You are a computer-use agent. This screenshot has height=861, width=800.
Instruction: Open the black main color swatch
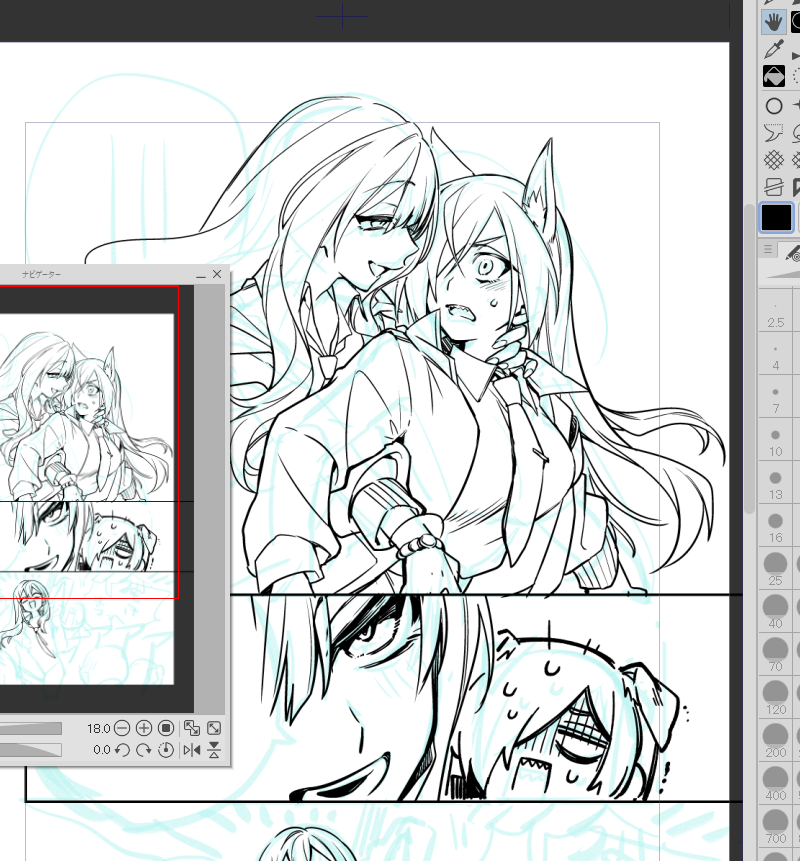[x=776, y=217]
